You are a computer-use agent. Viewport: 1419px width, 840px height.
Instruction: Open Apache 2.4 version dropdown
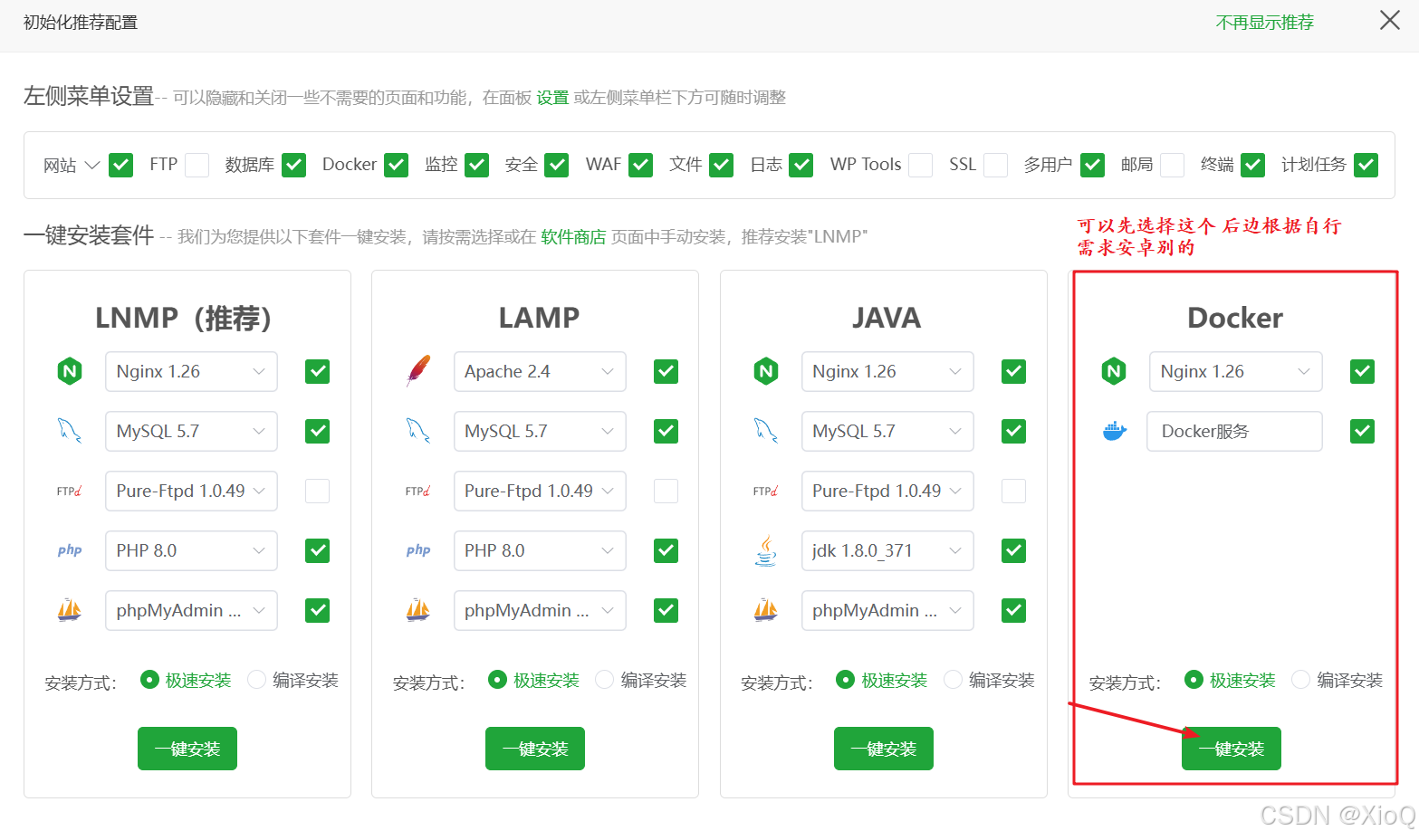[540, 371]
